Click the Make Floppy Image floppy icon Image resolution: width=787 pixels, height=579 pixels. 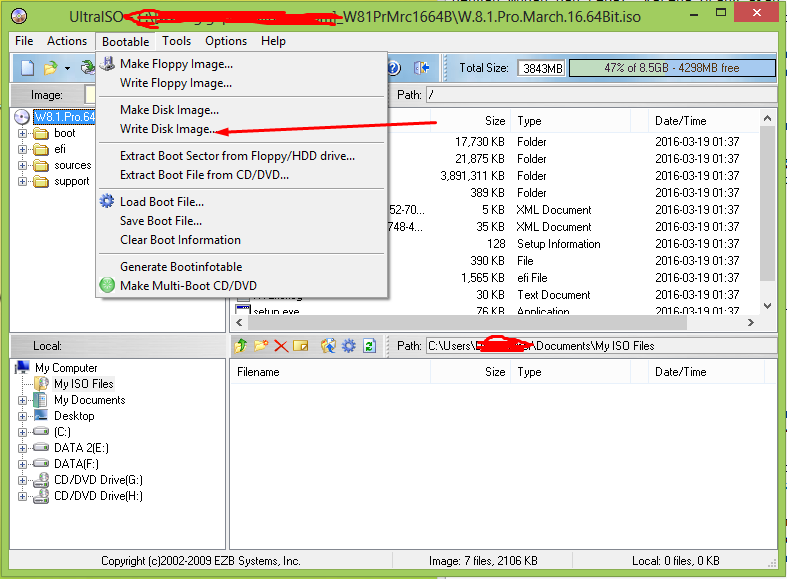(x=107, y=64)
